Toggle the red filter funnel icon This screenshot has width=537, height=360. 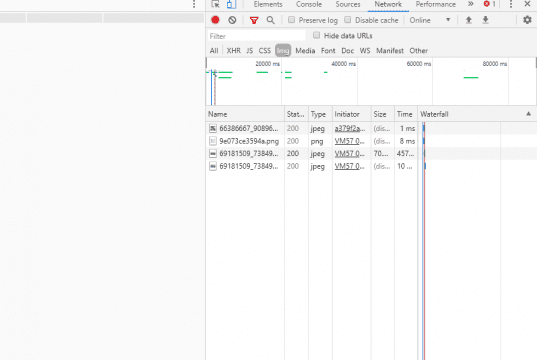[254, 21]
